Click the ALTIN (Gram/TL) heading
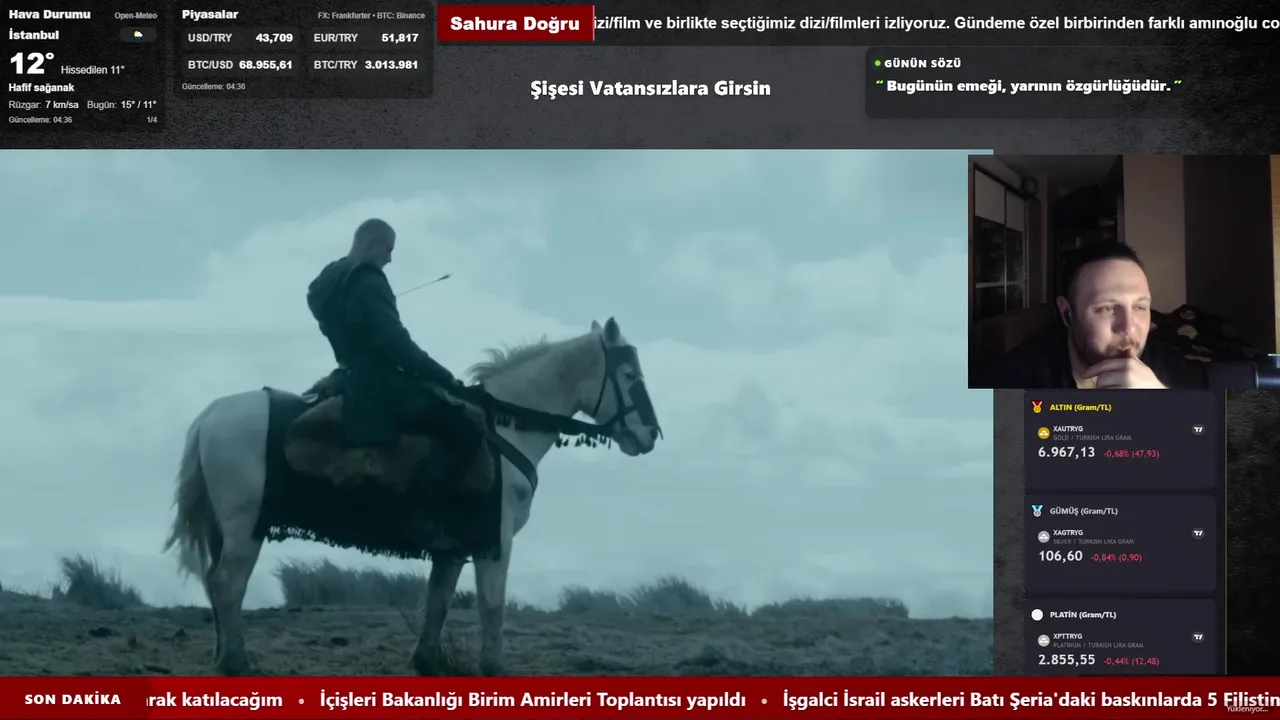Screen dimensions: 1280x720 1081,407
